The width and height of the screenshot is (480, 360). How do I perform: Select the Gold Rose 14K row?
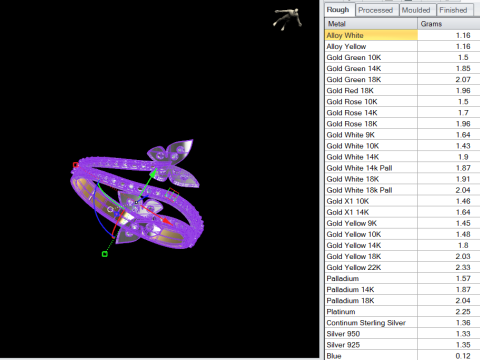[402, 113]
